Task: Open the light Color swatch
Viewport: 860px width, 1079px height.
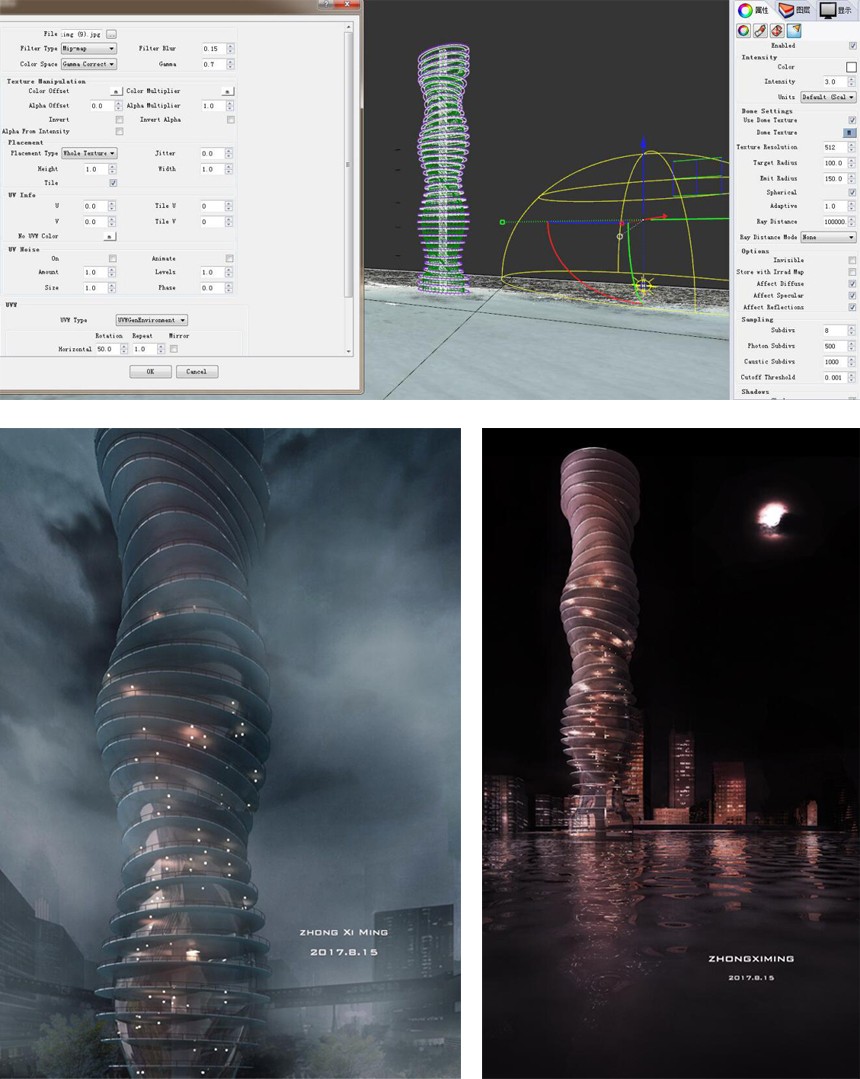Action: [851, 67]
